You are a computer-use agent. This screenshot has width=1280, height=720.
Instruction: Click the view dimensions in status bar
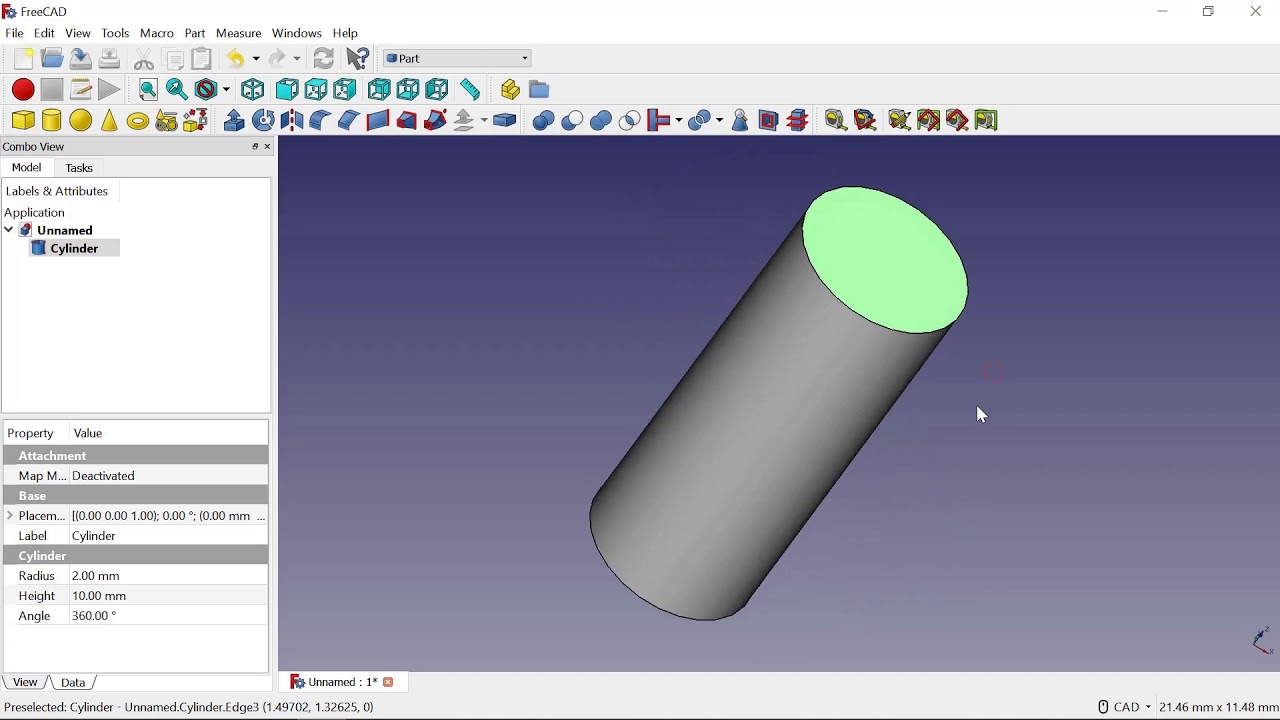(x=1219, y=709)
